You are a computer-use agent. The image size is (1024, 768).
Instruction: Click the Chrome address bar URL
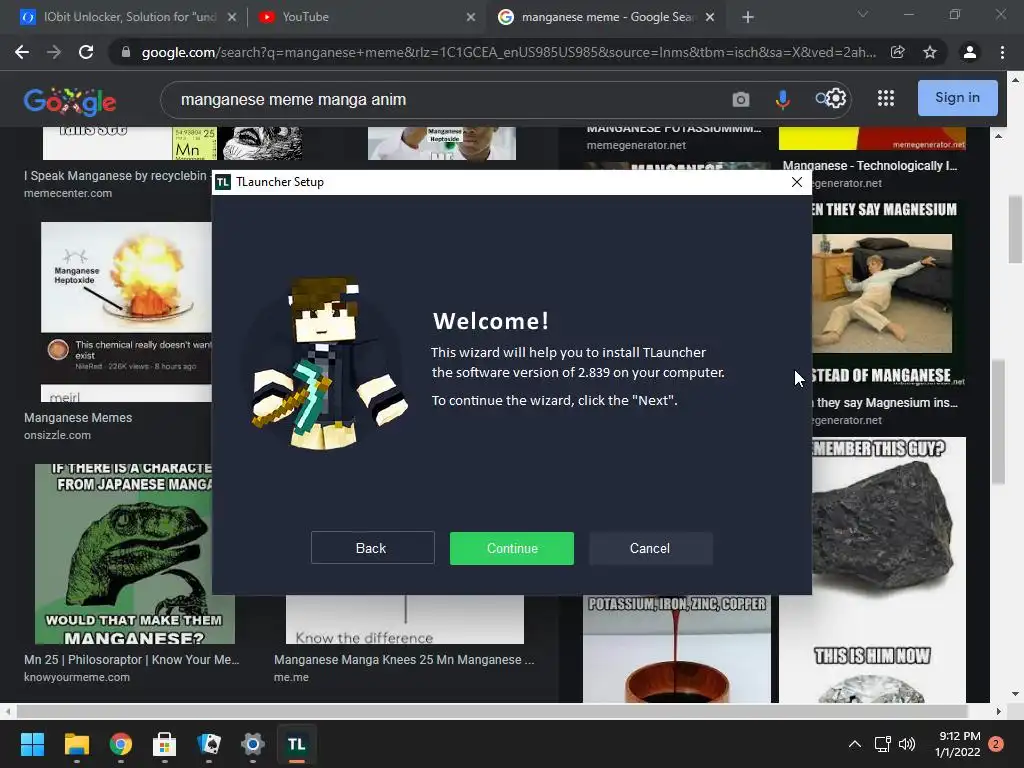(509, 52)
